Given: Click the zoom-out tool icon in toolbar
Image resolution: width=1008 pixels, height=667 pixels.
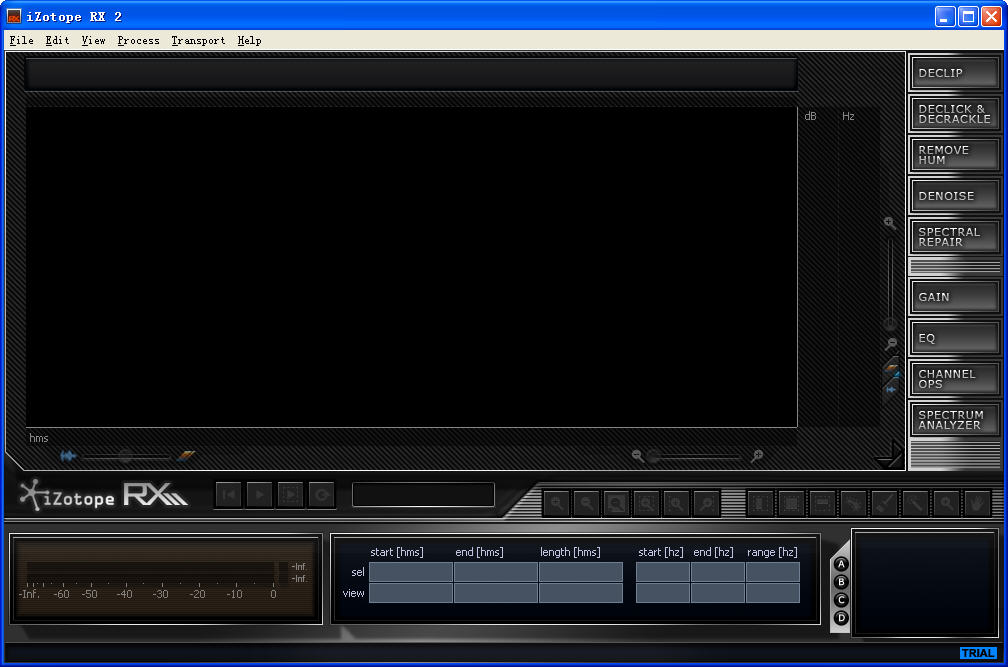Looking at the screenshot, I should (x=587, y=503).
